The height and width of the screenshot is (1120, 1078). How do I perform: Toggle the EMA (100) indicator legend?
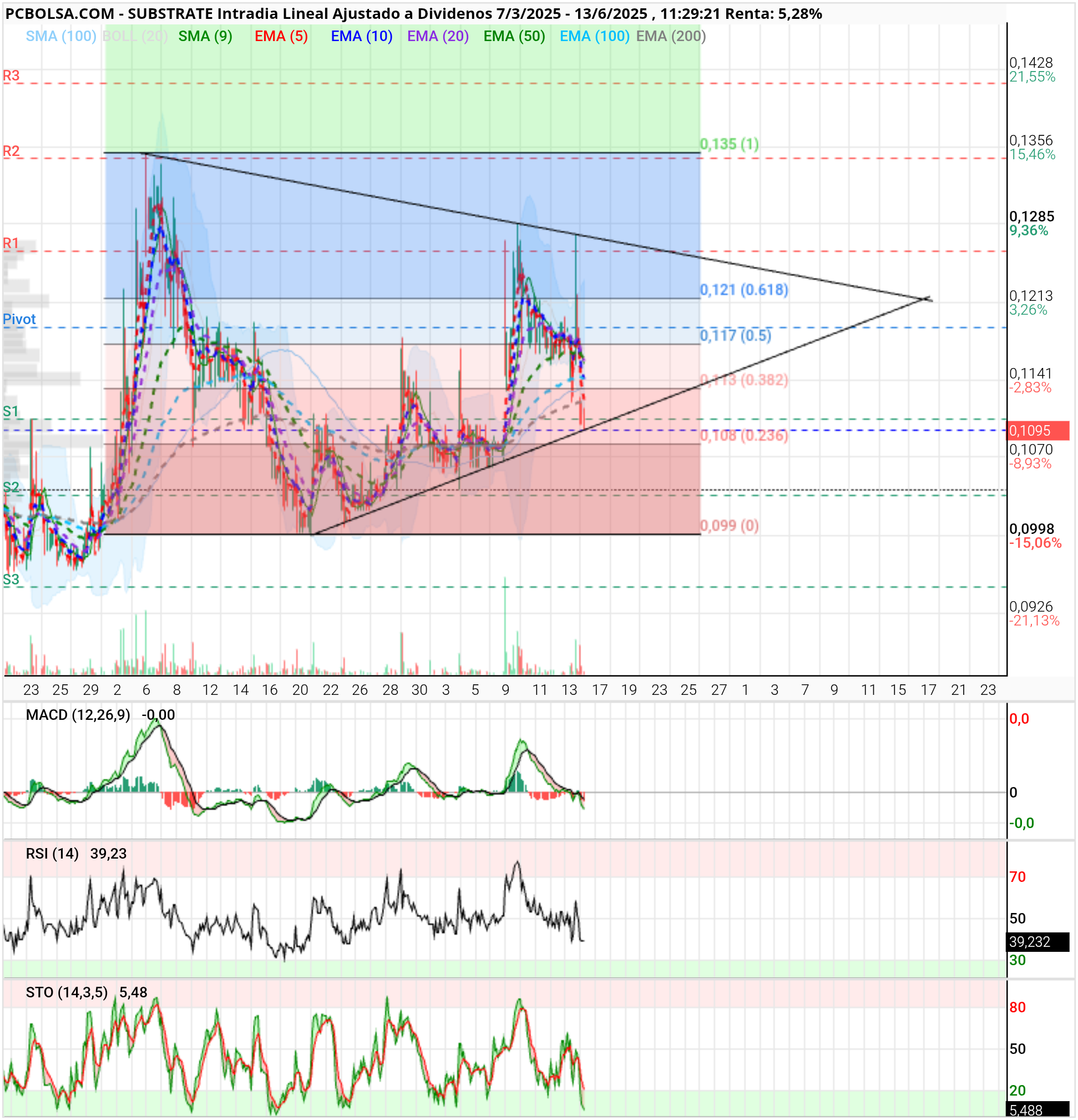(594, 37)
